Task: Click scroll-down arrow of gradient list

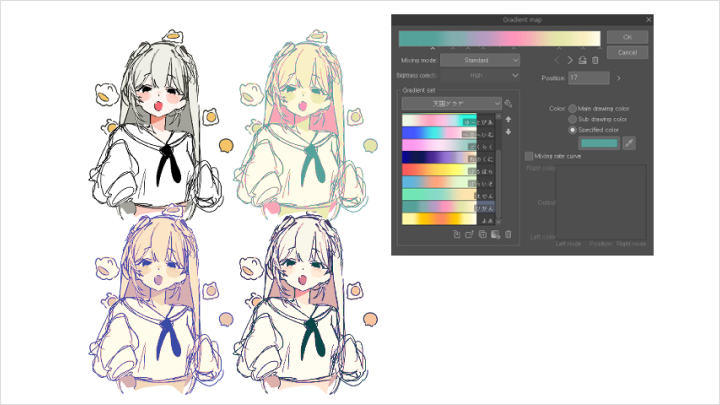Action: (x=498, y=222)
